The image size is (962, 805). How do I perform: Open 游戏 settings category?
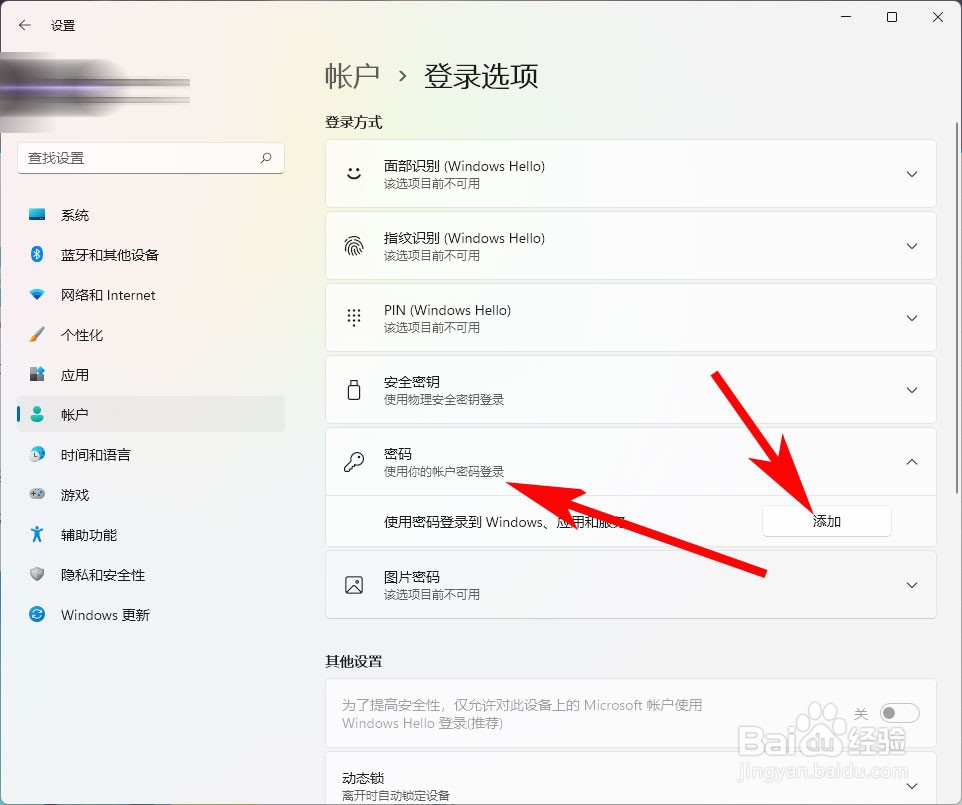(x=151, y=495)
